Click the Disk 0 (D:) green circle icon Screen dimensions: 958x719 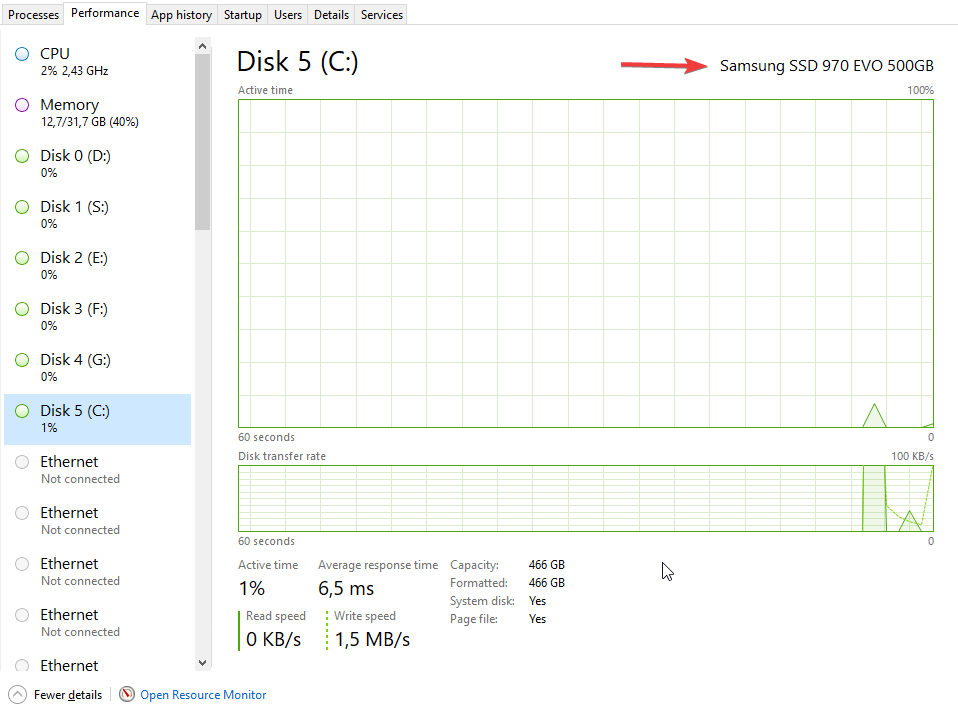point(22,156)
